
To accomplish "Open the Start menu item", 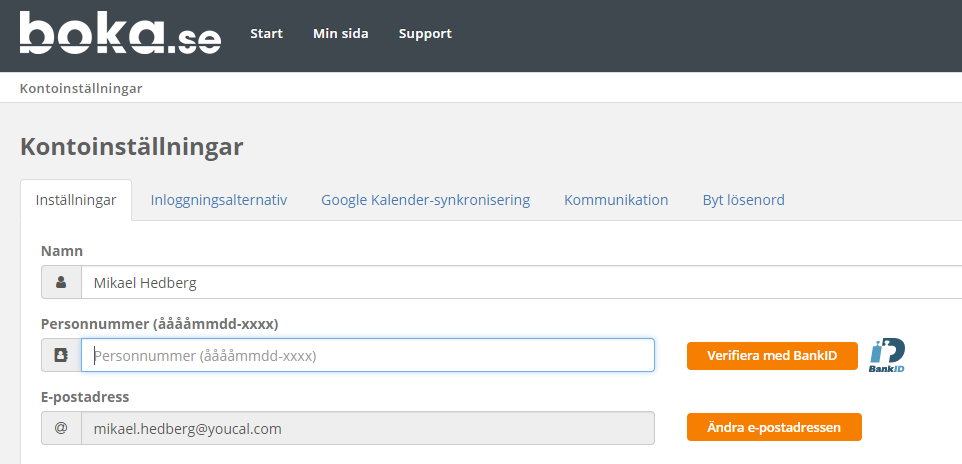I will click(x=266, y=33).
